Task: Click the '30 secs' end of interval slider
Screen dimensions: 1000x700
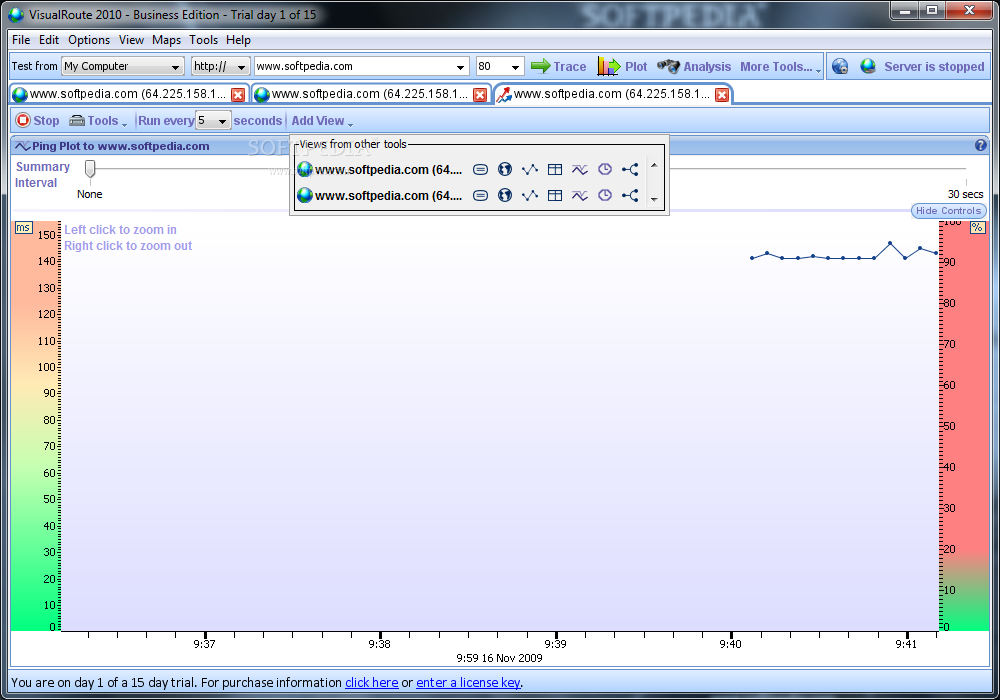Action: click(965, 194)
